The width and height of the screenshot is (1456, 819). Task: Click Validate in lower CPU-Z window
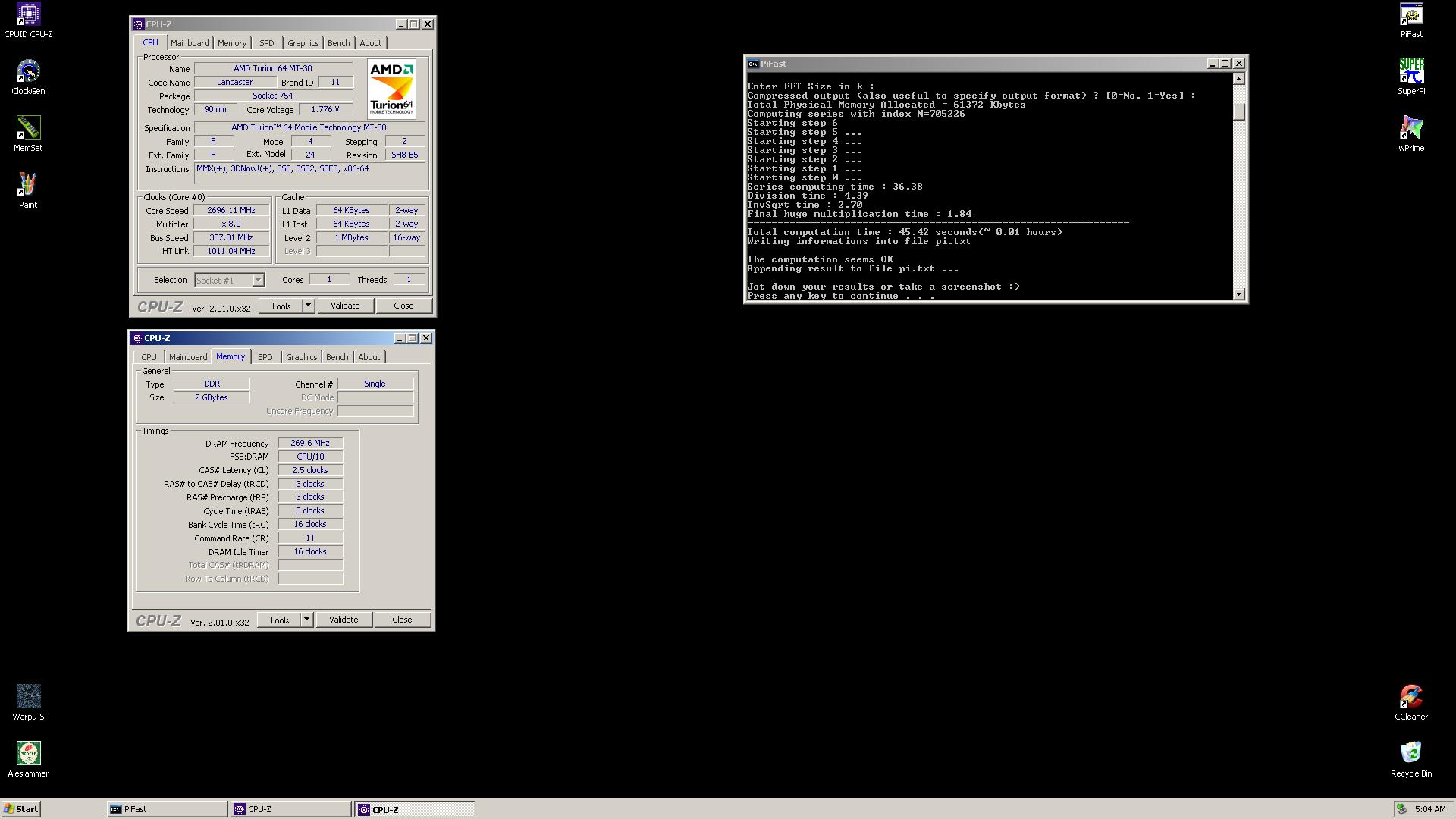(x=344, y=620)
